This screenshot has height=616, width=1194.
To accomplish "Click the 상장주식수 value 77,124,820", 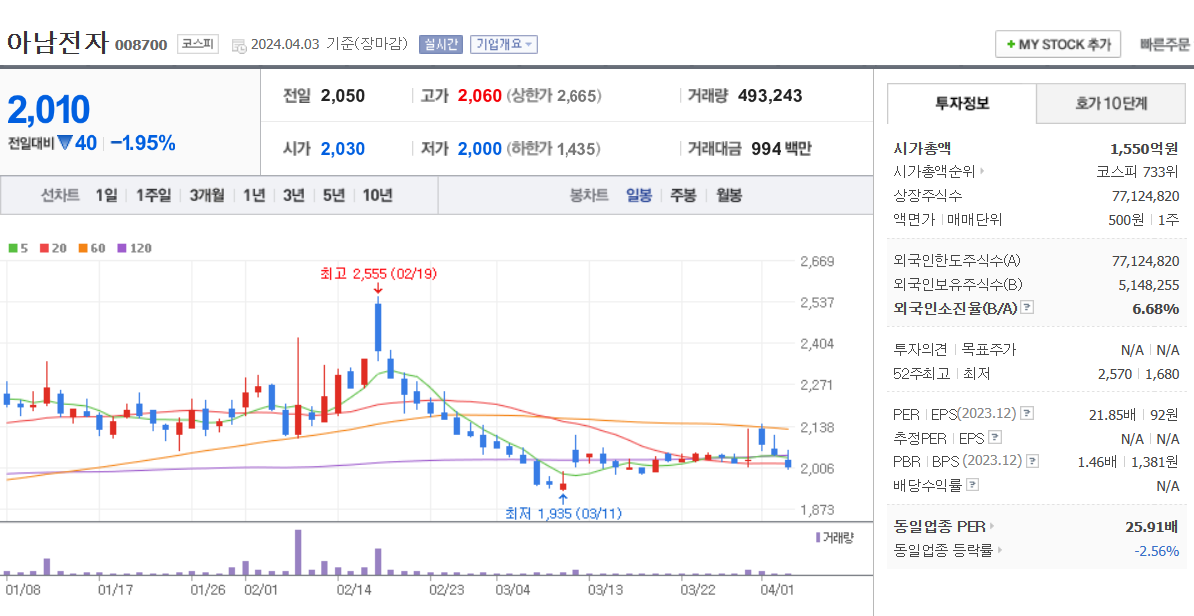I will tap(1145, 196).
